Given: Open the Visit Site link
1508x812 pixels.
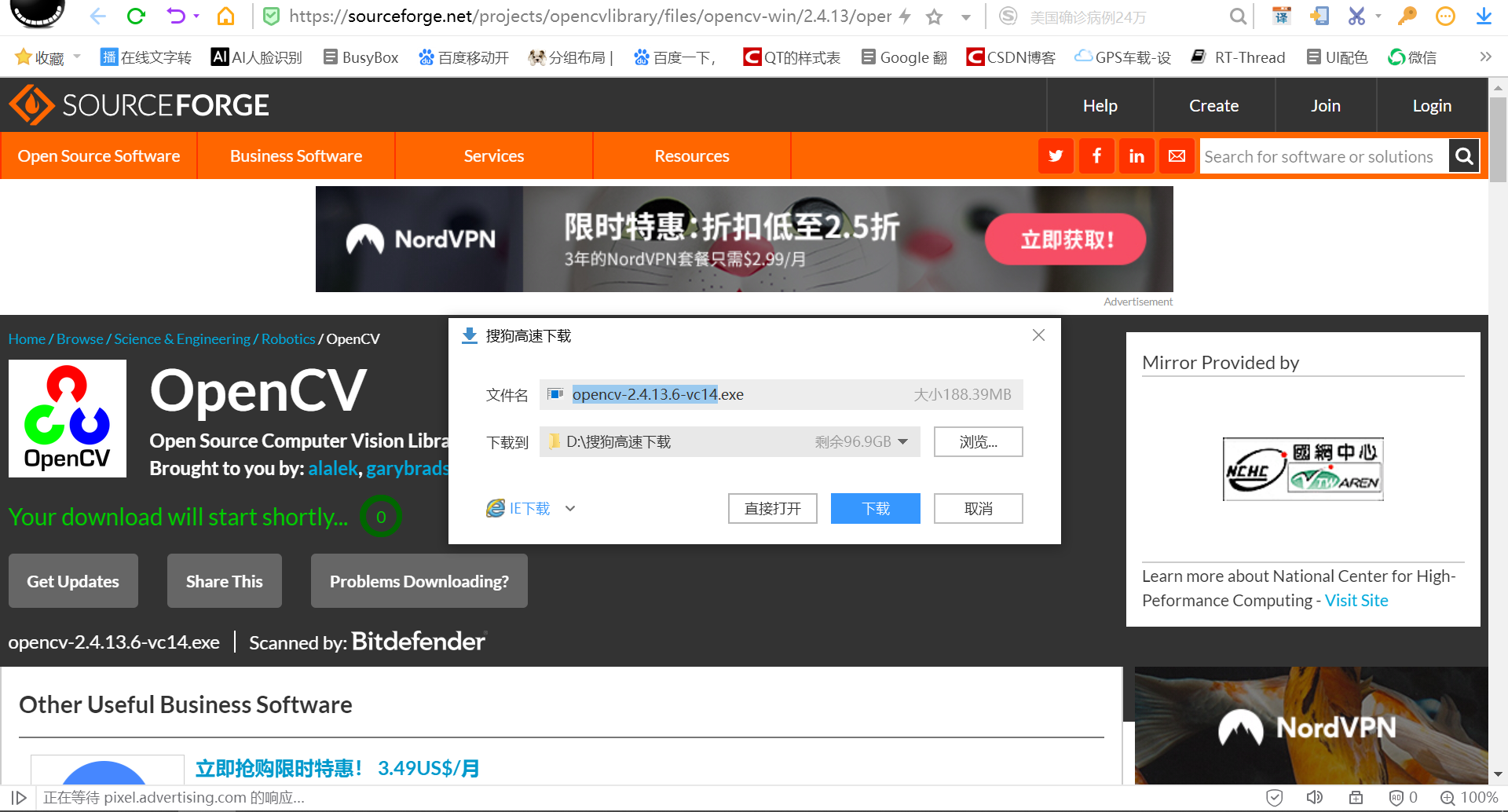Looking at the screenshot, I should click(1356, 601).
